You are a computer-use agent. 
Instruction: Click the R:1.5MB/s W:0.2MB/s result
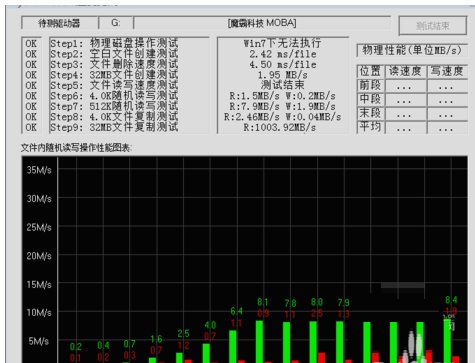(282, 96)
